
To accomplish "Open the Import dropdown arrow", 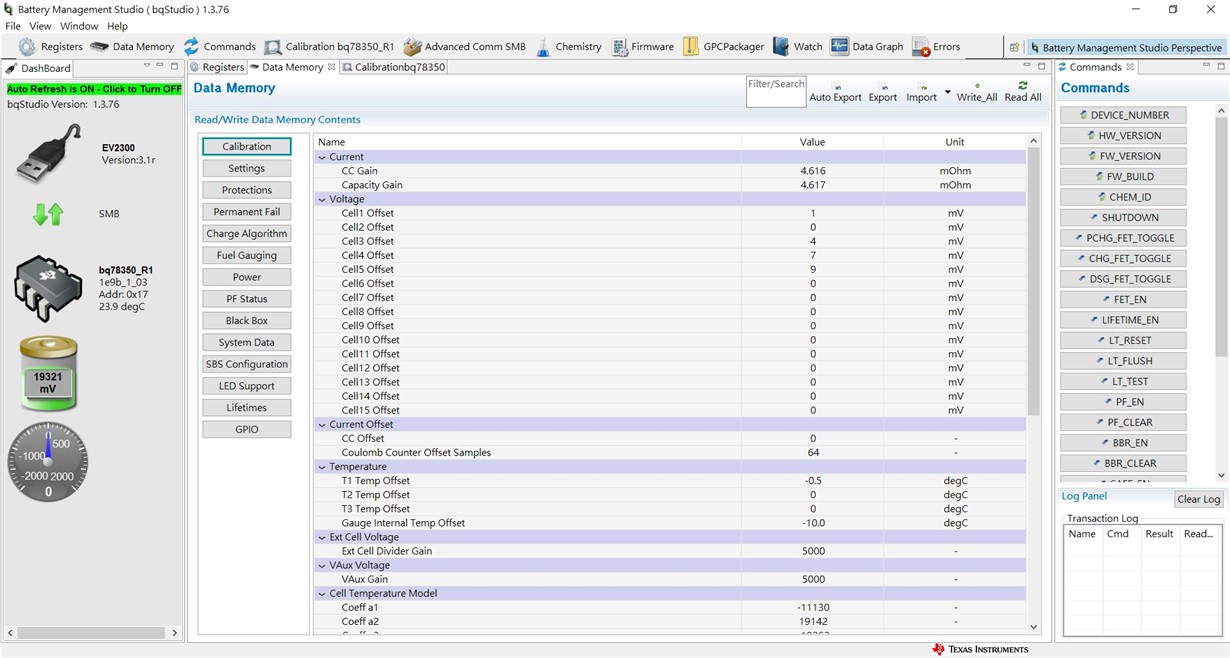I will coord(947,92).
